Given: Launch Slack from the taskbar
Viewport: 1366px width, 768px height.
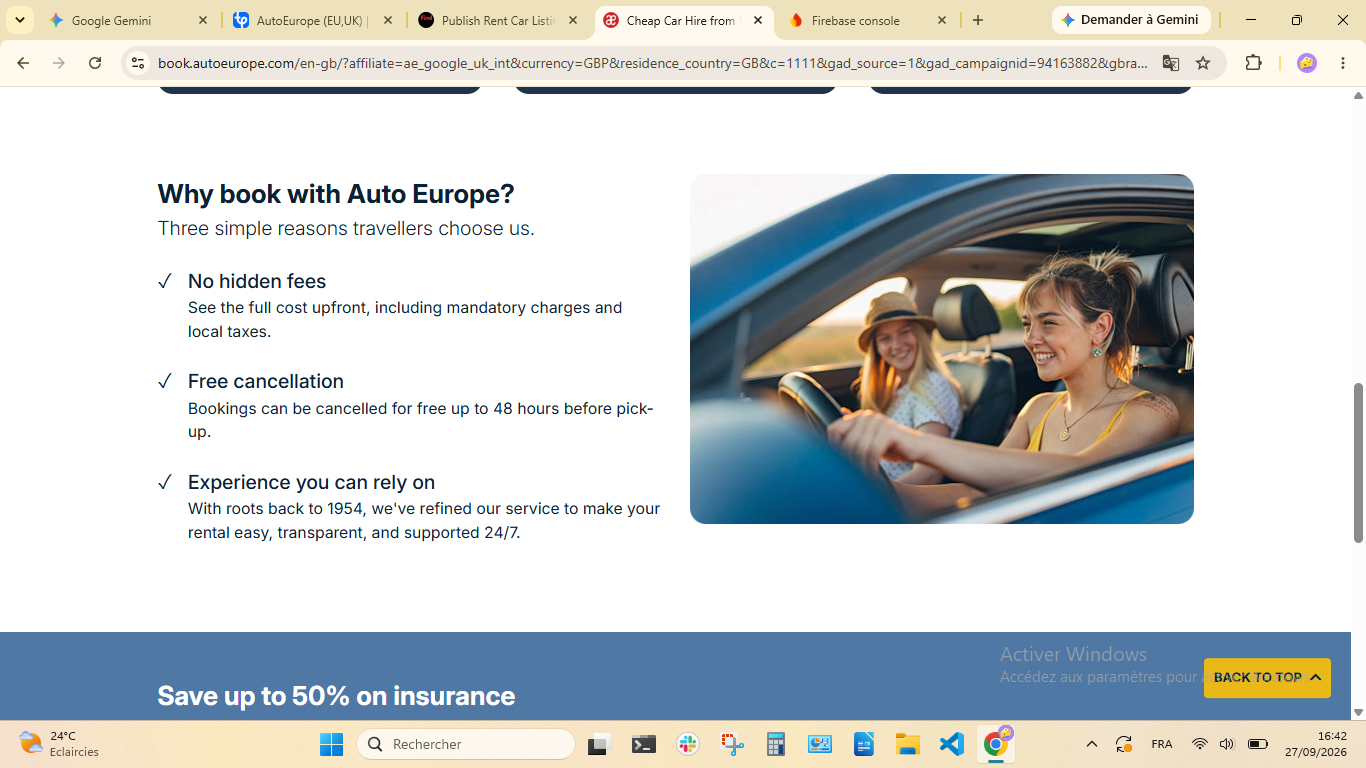Looking at the screenshot, I should click(687, 744).
